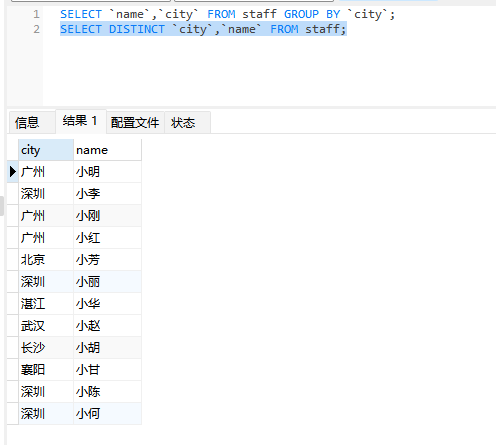Select the 长沙 city cell

point(46,348)
